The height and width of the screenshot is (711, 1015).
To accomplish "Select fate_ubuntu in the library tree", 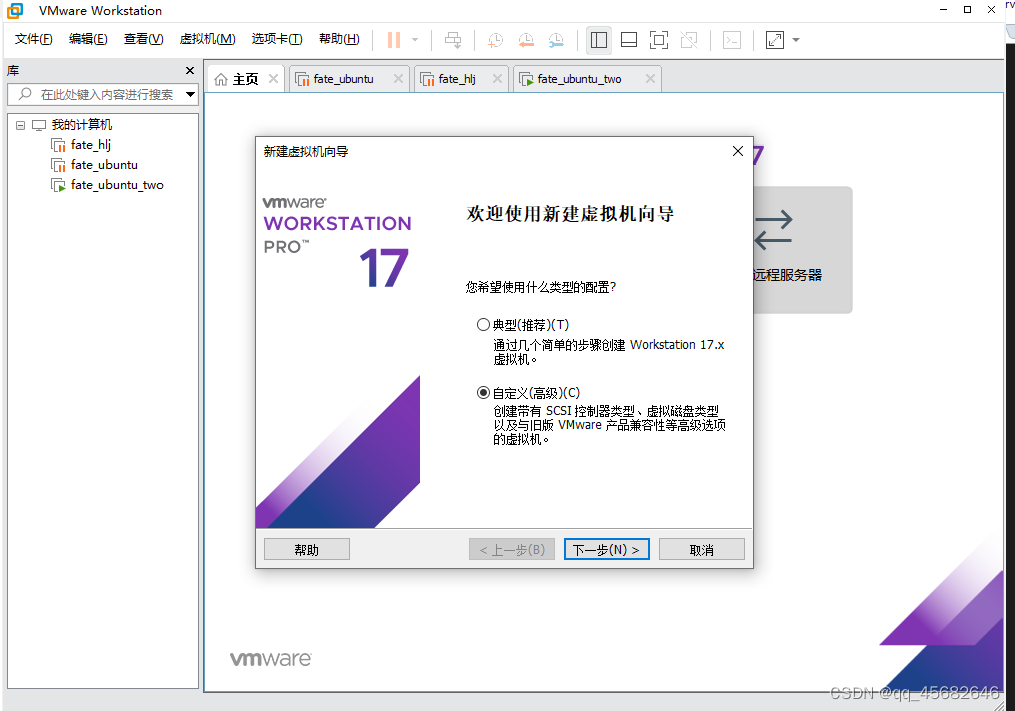I will click(x=104, y=165).
